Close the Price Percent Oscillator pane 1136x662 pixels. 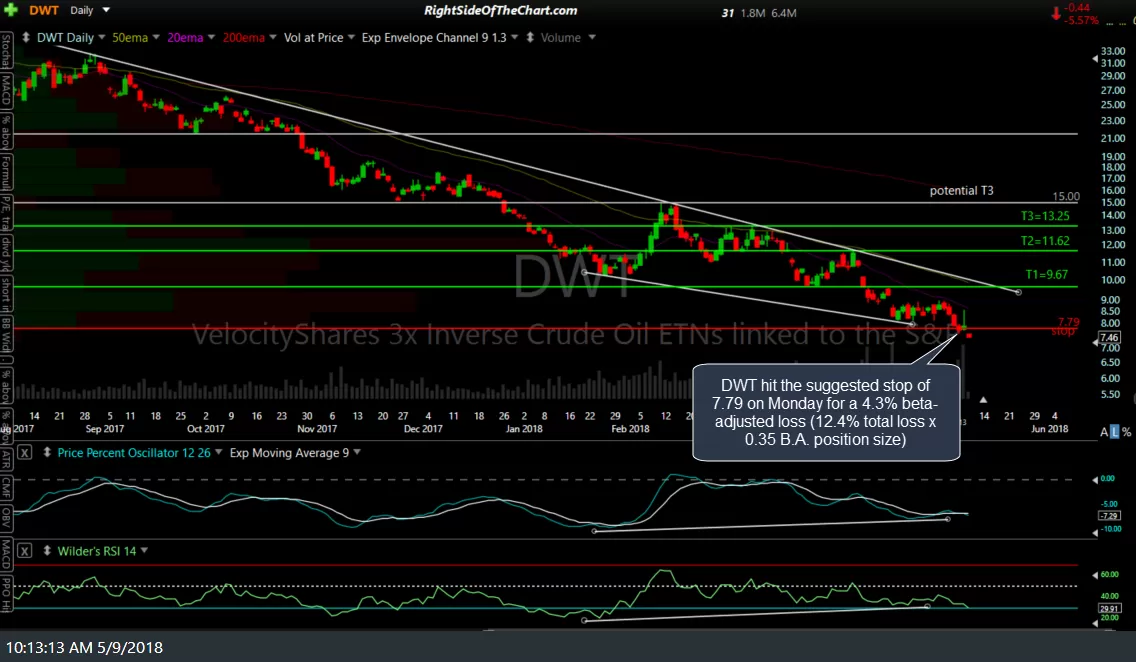pos(25,453)
